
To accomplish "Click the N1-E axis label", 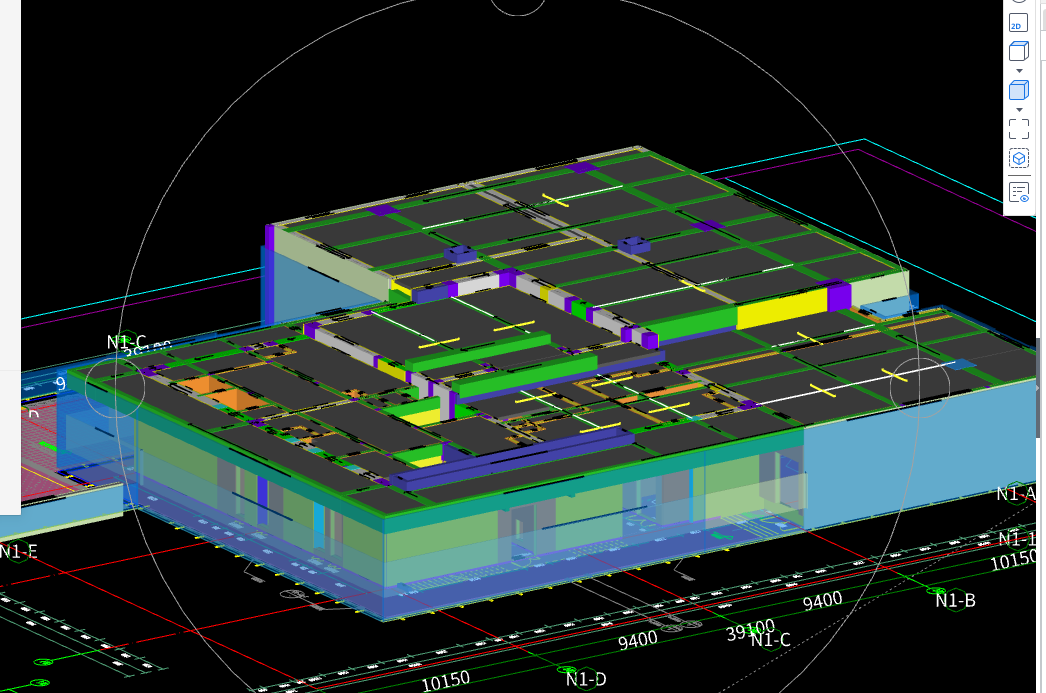I will (x=19, y=552).
